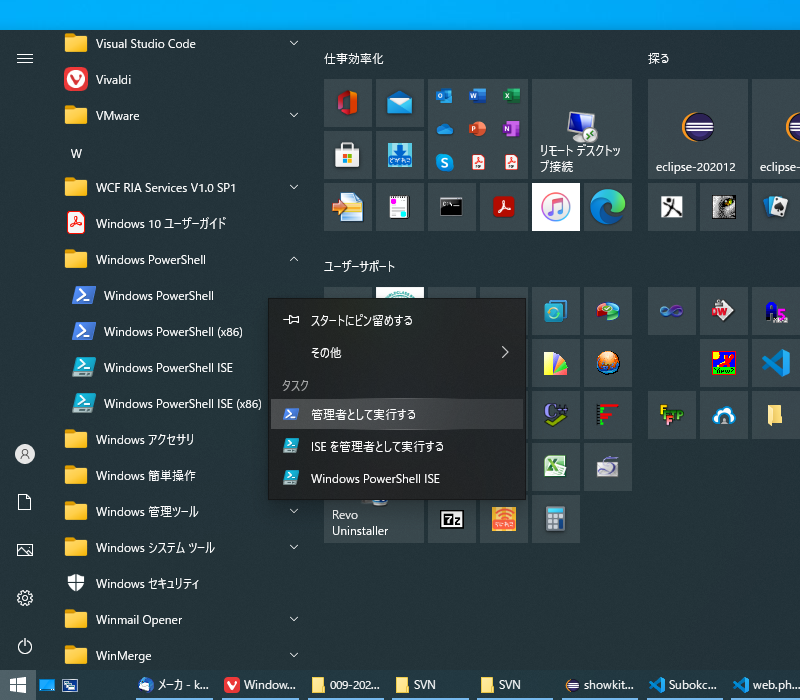
Task: Select スタートにピン留めする
Action: click(x=397, y=320)
